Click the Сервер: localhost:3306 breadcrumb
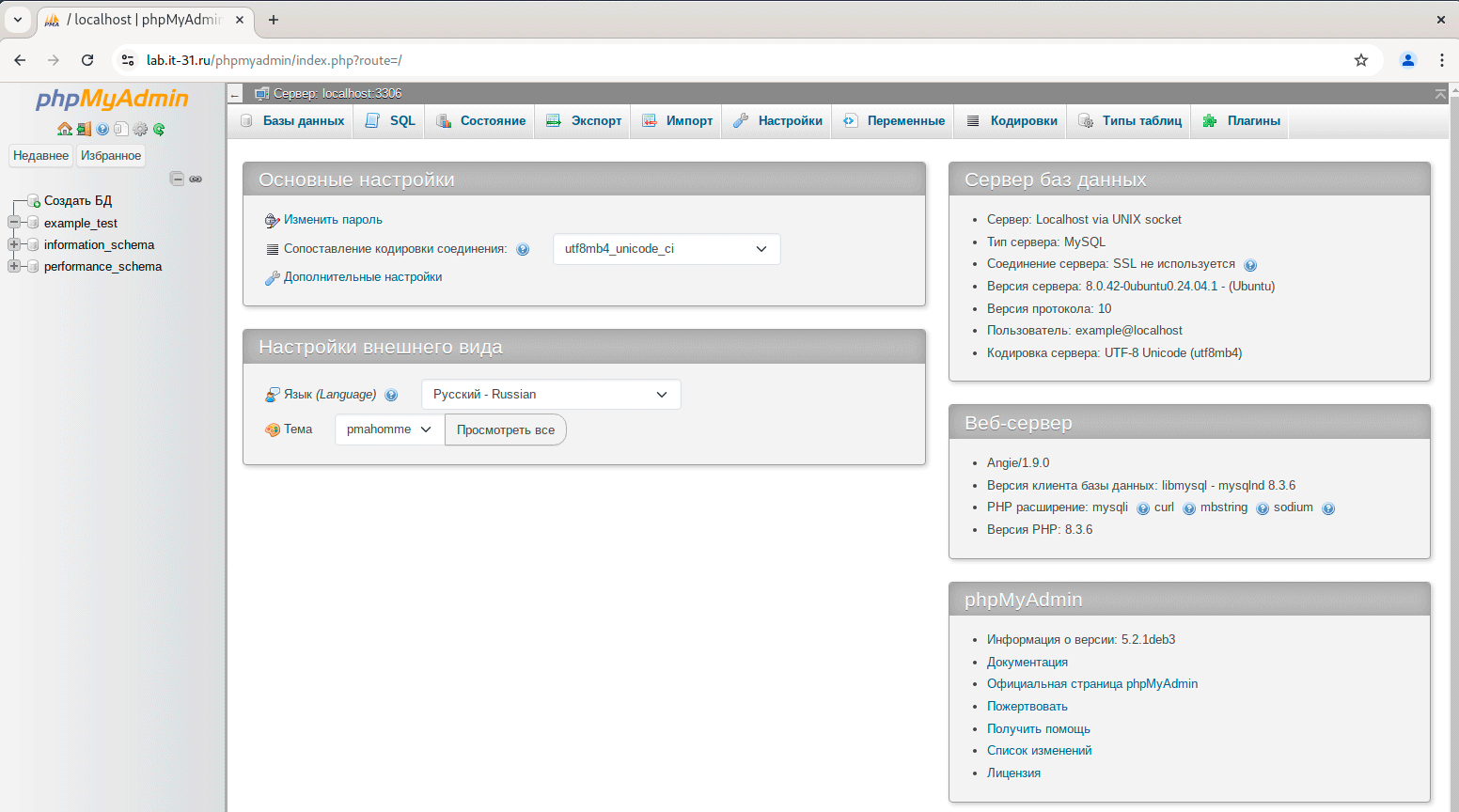 (337, 94)
